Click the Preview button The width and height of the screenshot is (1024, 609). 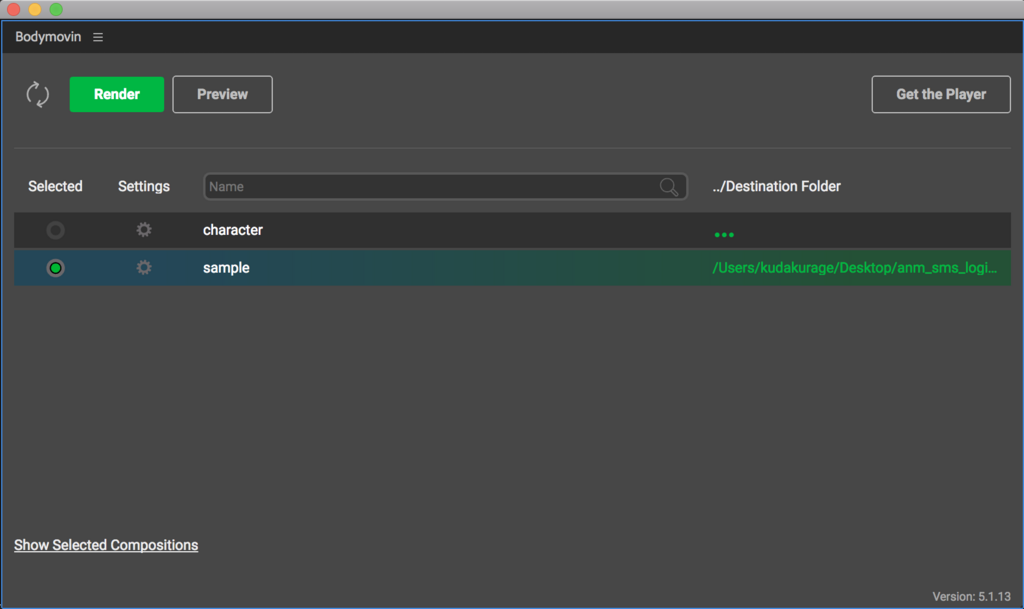[x=223, y=94]
